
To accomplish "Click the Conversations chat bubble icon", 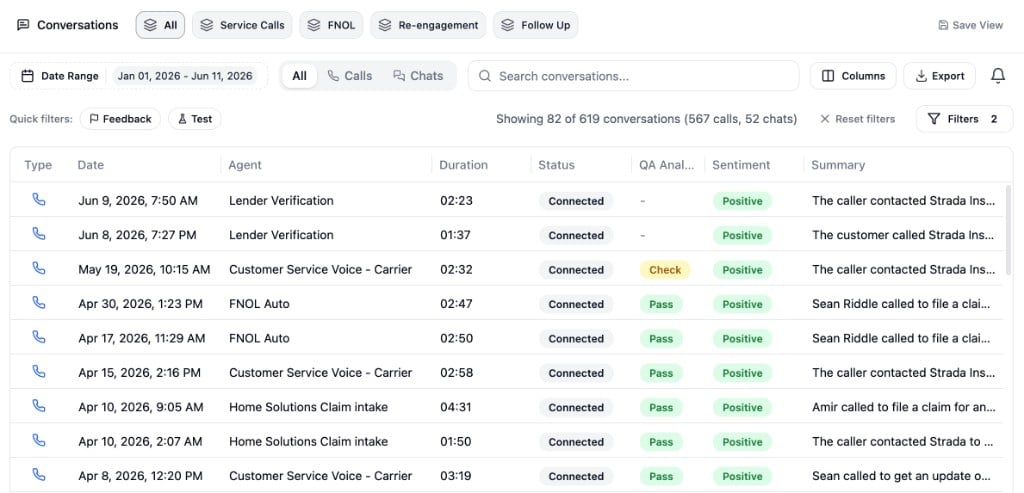I will click(23, 25).
